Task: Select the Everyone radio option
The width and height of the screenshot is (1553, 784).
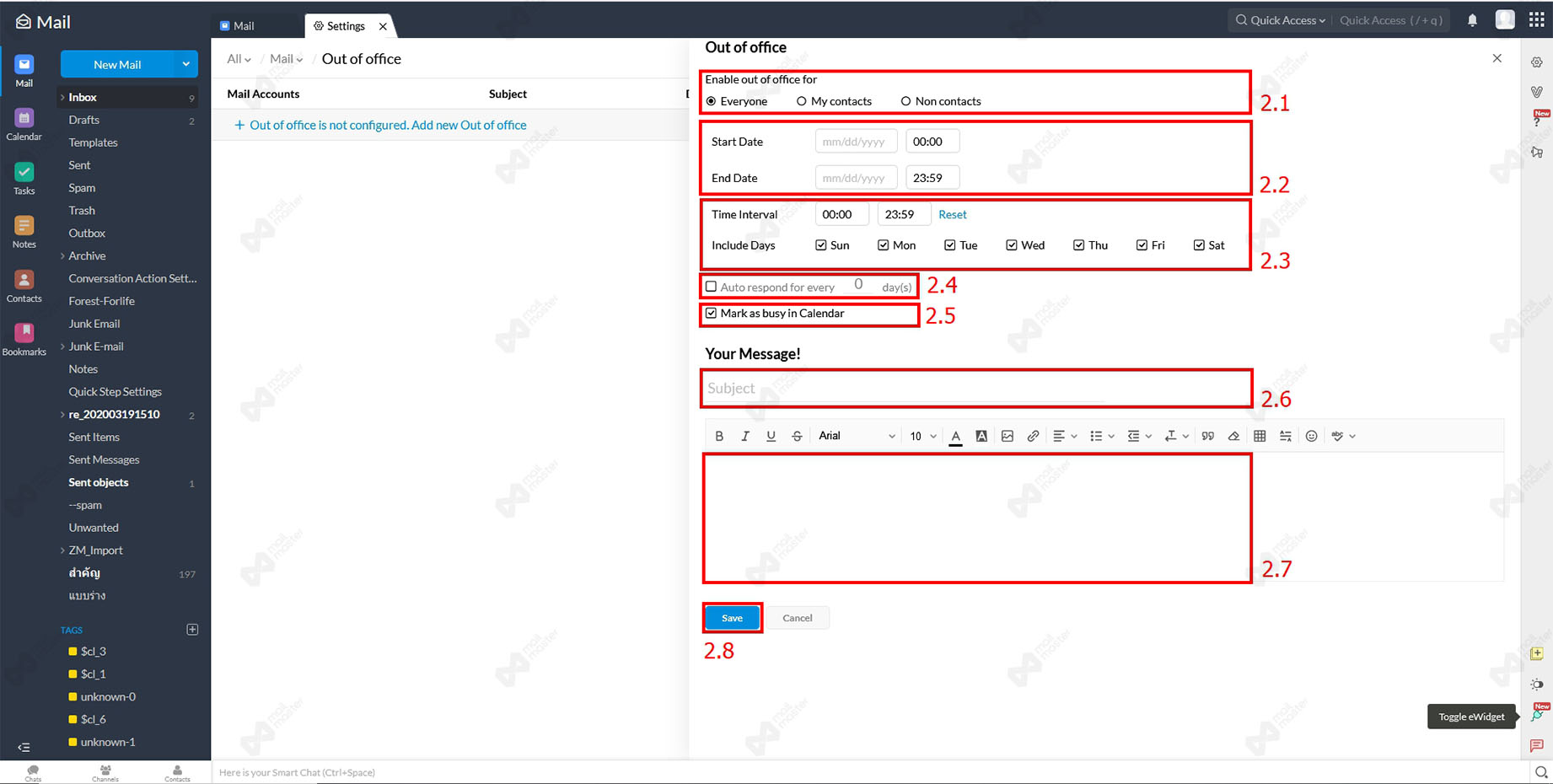Action: click(x=711, y=101)
